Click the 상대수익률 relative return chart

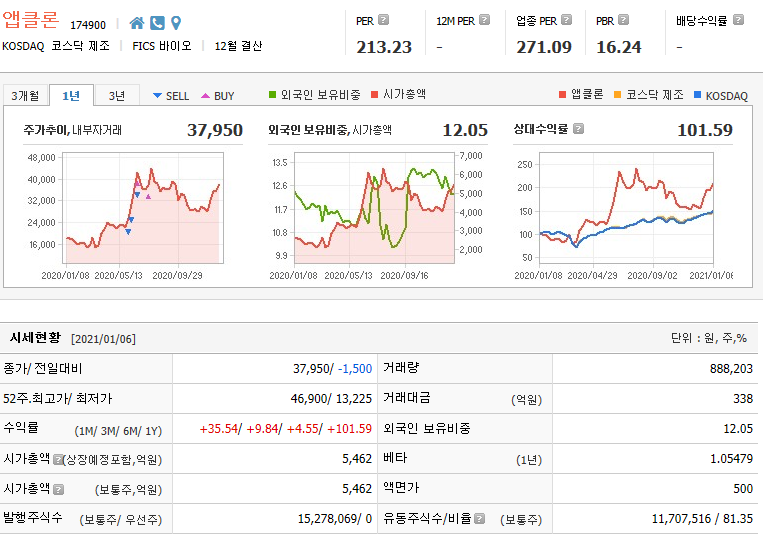[626, 208]
